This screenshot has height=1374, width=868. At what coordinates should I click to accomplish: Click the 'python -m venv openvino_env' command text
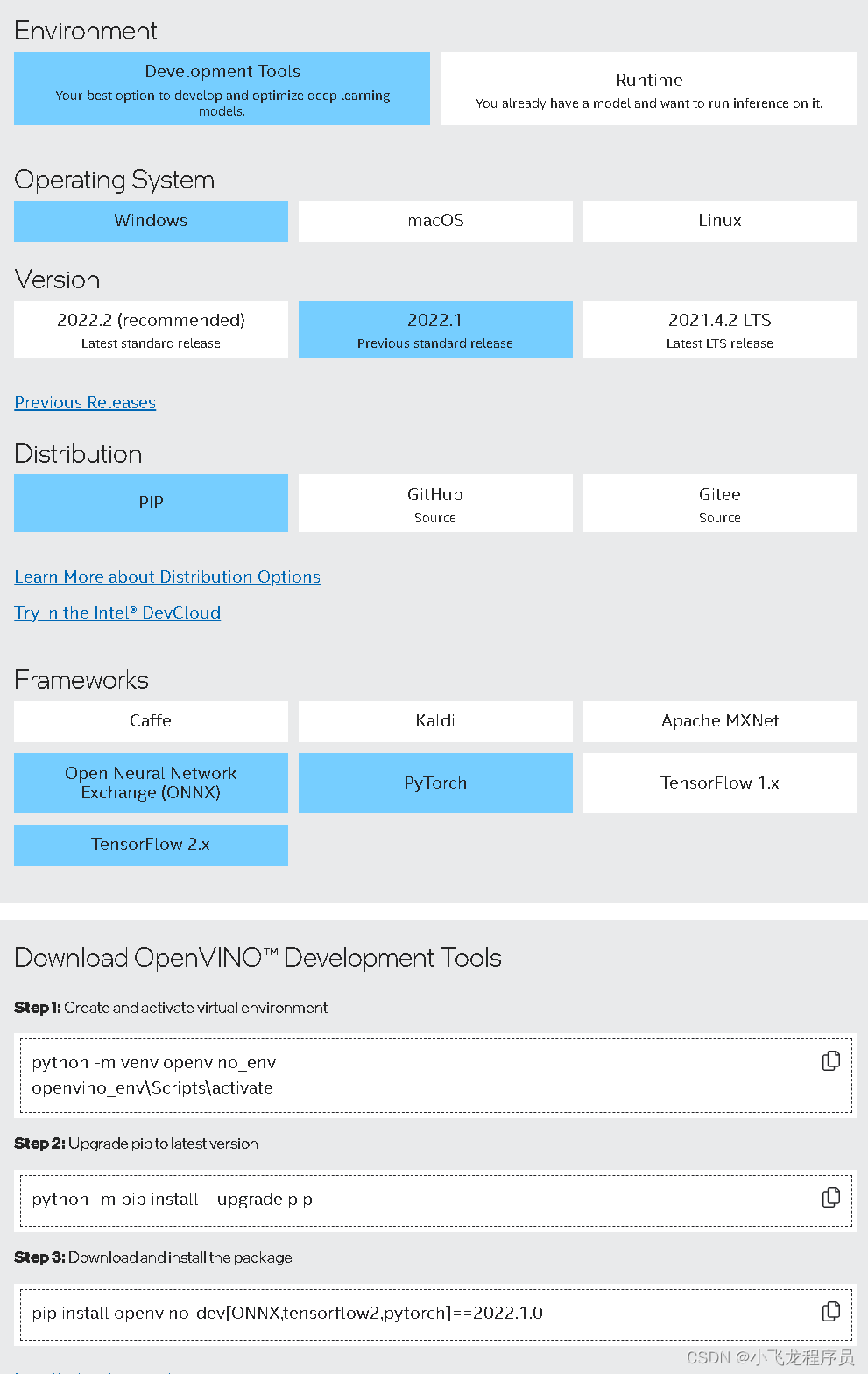click(x=154, y=1063)
